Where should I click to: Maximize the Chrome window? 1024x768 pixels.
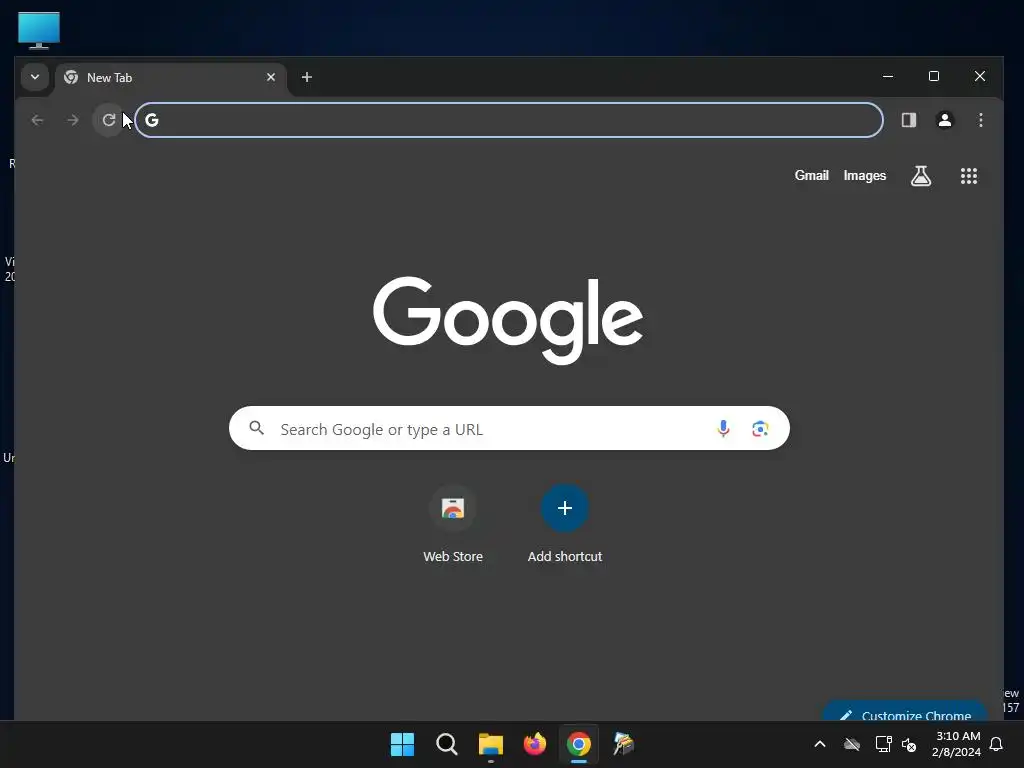coord(934,76)
